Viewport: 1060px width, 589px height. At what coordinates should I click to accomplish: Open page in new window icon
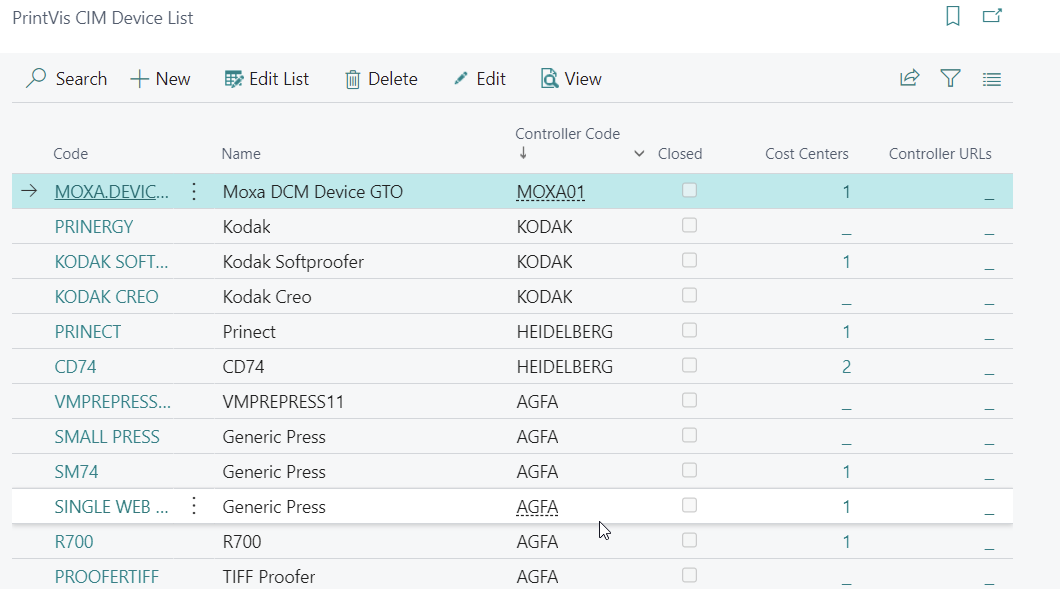pyautogui.click(x=992, y=17)
